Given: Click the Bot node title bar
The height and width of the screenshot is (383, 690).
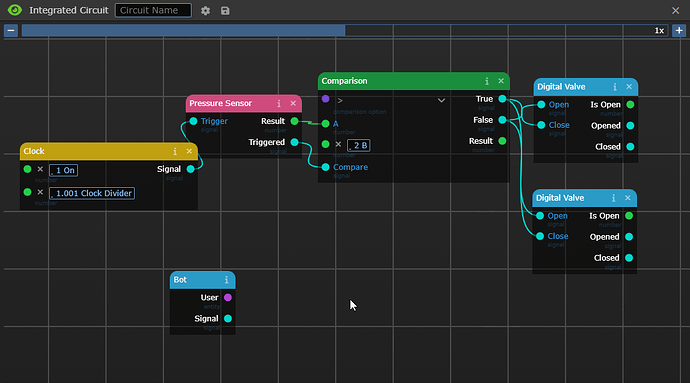Looking at the screenshot, I should pos(202,280).
